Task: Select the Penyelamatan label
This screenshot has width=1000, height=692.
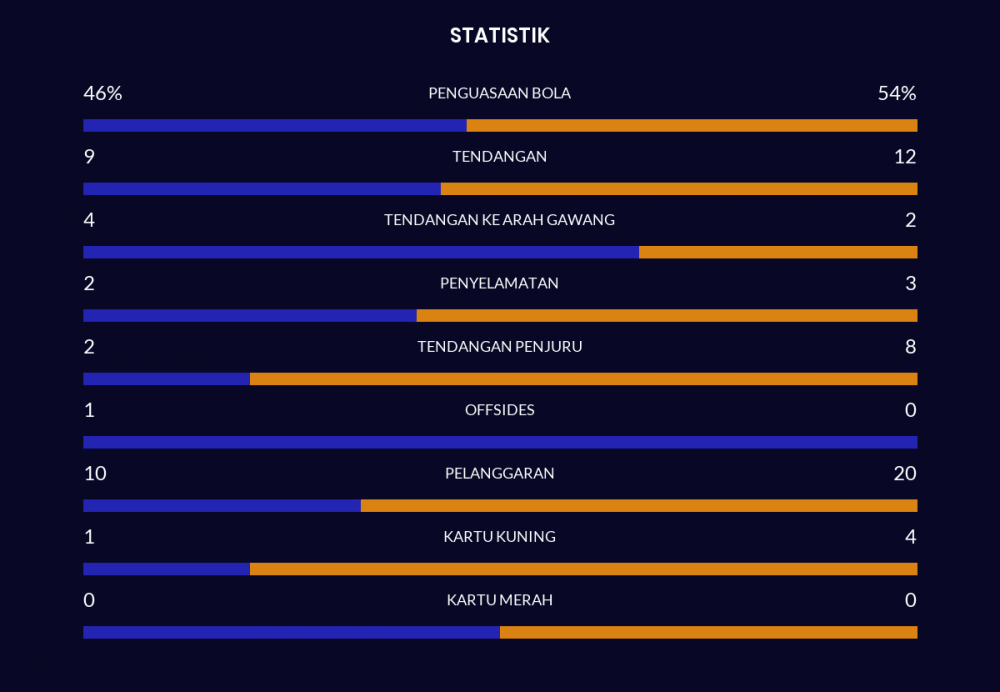Action: point(499,283)
